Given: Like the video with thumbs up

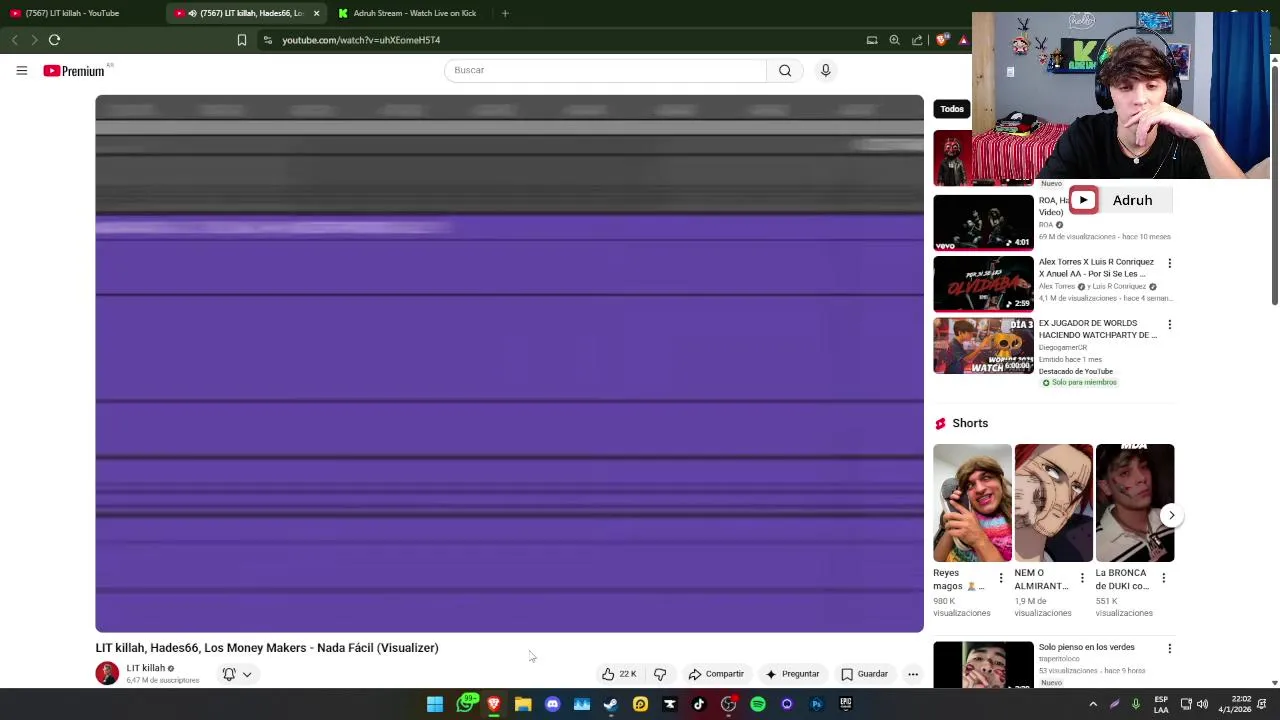Looking at the screenshot, I should (x=619, y=674).
